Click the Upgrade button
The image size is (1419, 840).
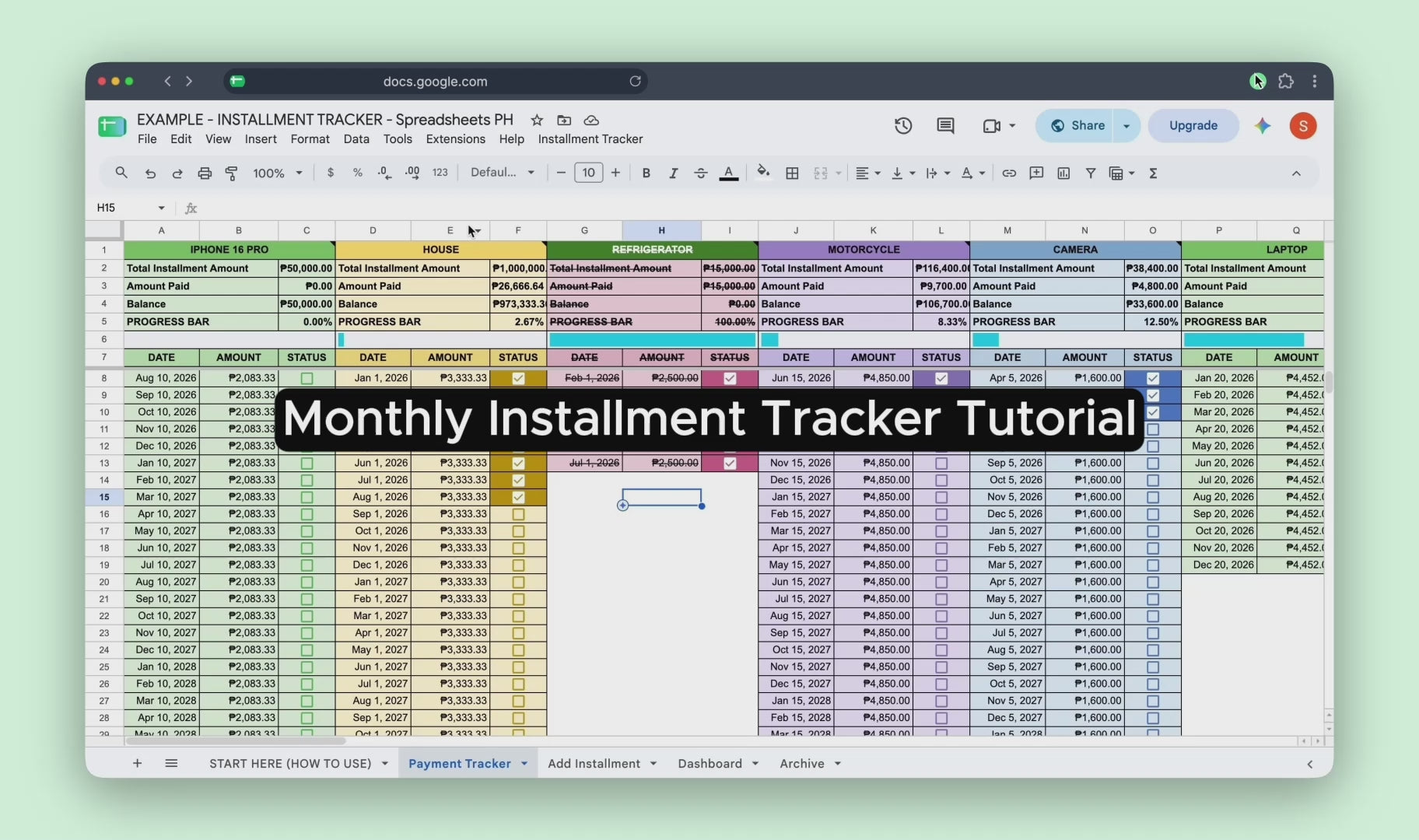click(x=1193, y=126)
